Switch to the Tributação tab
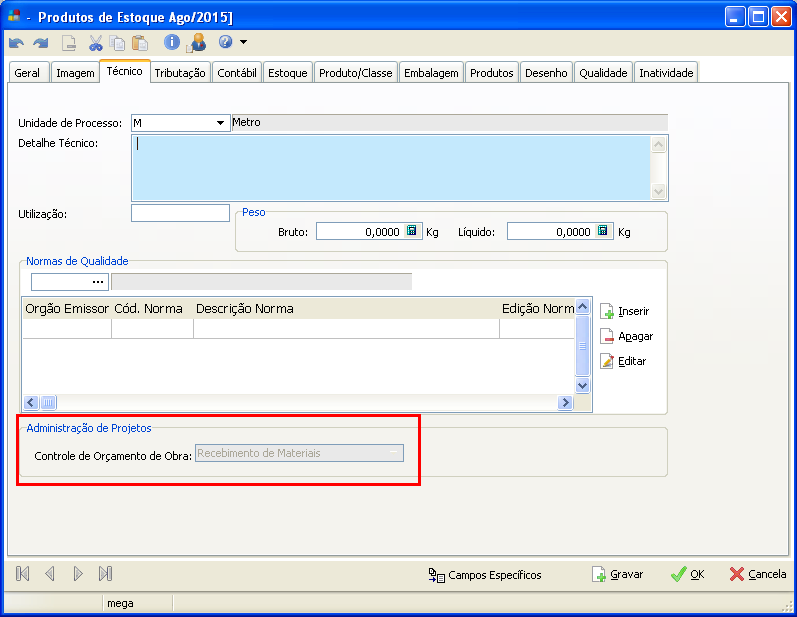The height and width of the screenshot is (617, 797). click(x=180, y=73)
